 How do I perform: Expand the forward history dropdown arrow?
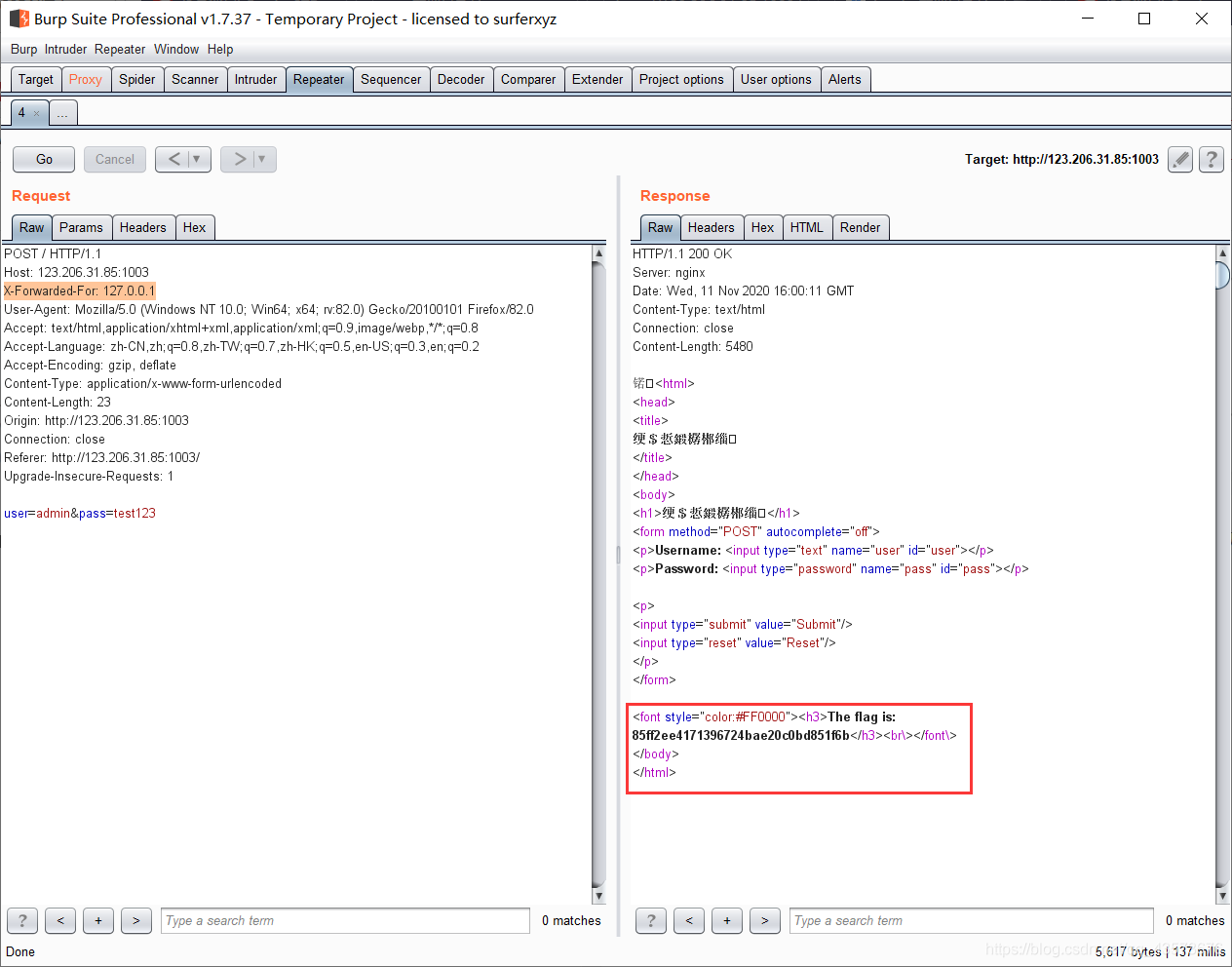263,159
